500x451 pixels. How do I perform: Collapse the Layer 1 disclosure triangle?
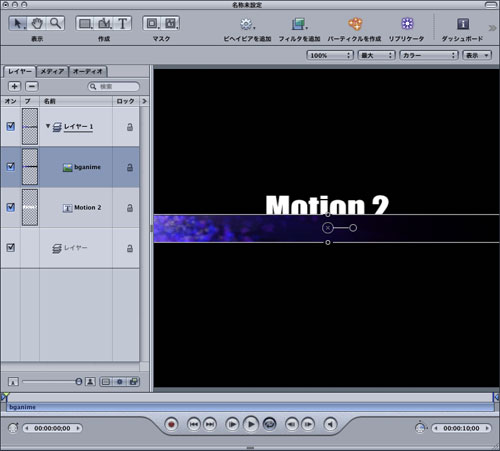click(48, 126)
